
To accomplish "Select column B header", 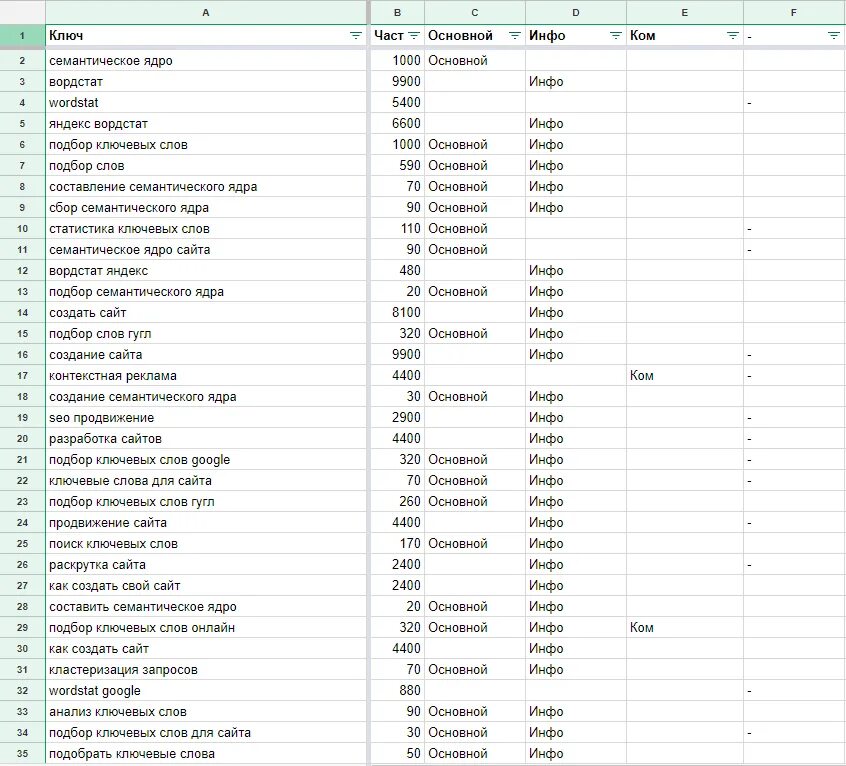I will click(x=398, y=12).
